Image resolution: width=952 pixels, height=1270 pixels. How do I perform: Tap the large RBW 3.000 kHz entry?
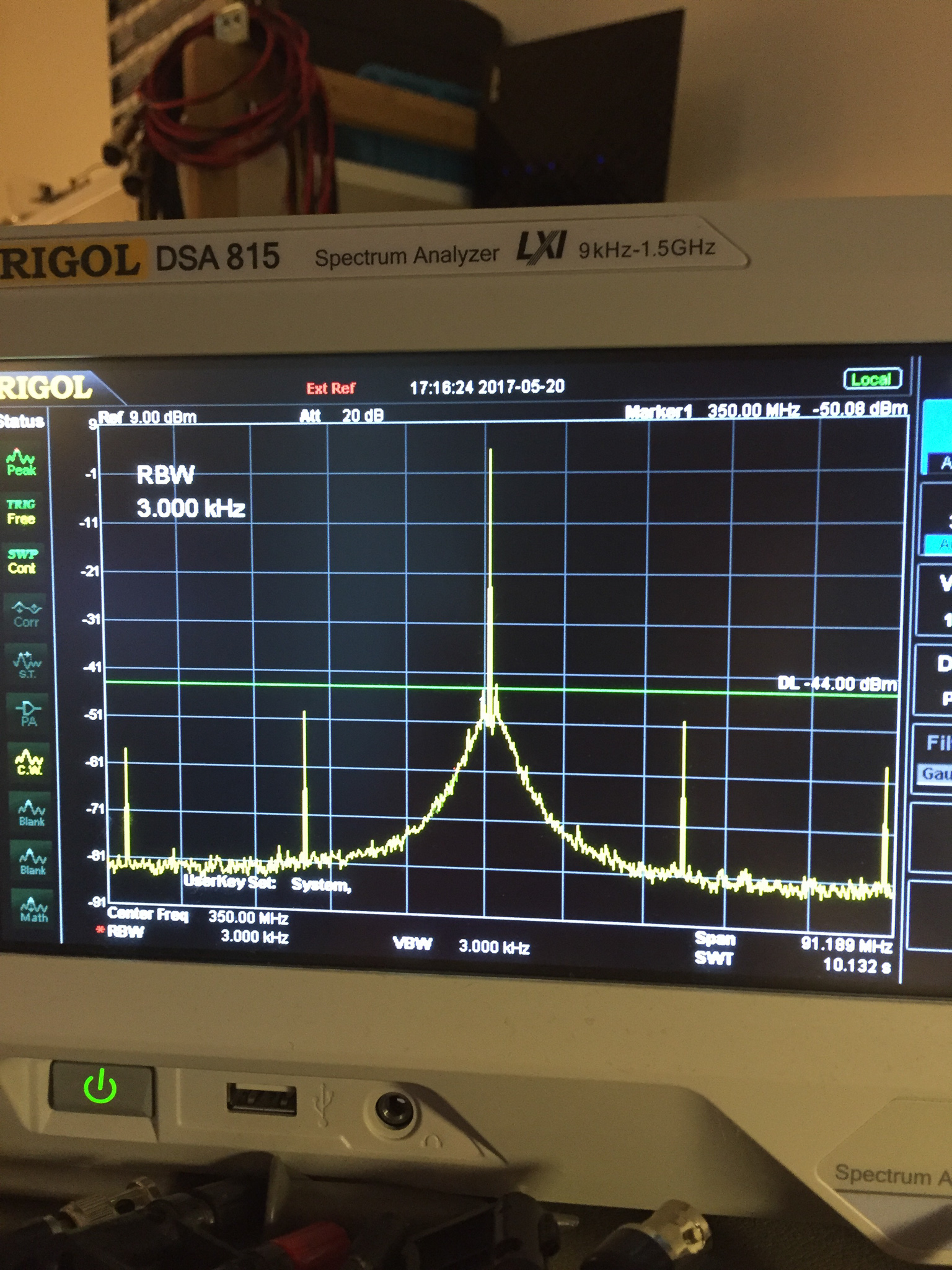[191, 492]
